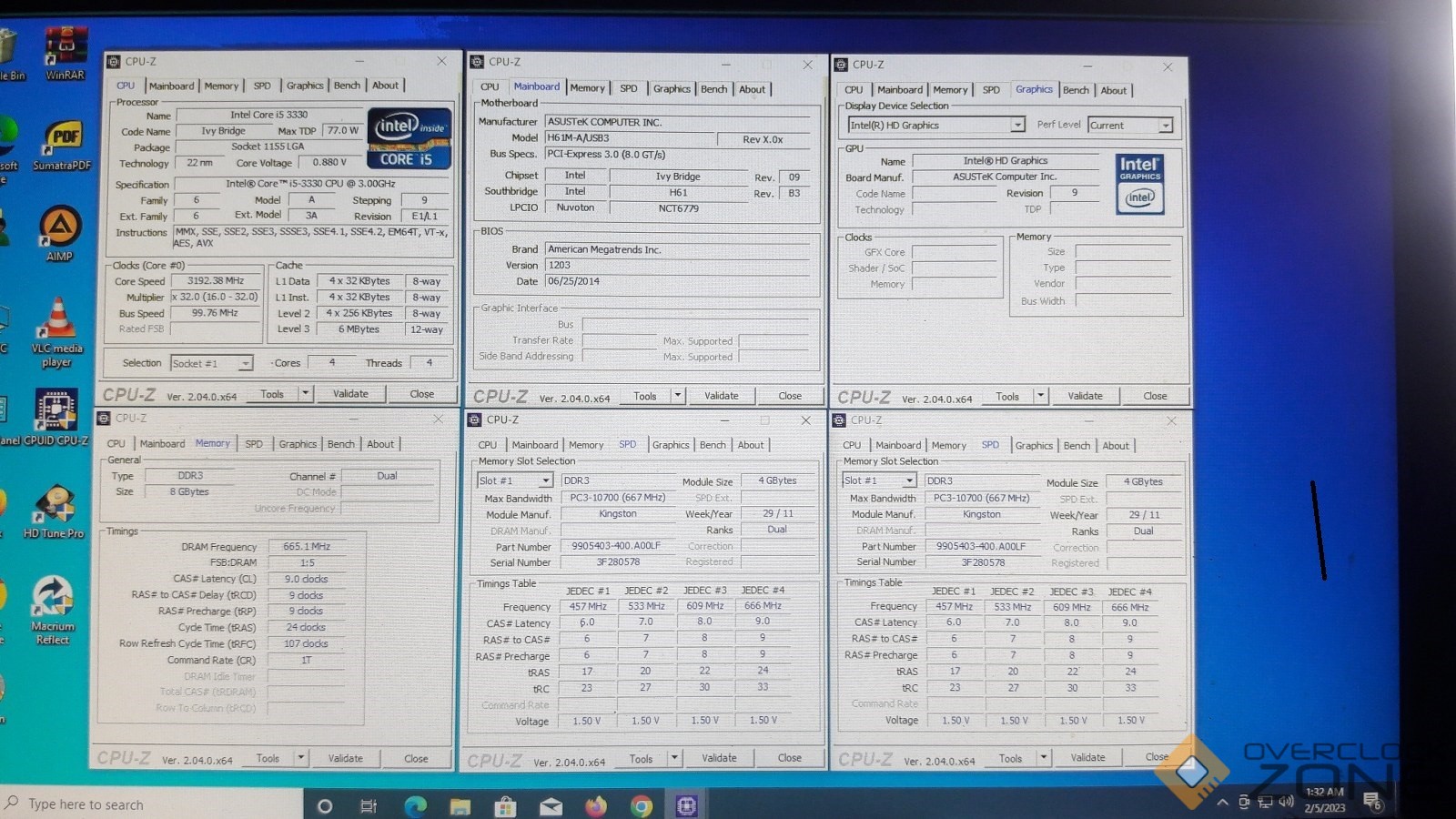Click the Intel Core i5 3330 name field

pyautogui.click(x=269, y=115)
